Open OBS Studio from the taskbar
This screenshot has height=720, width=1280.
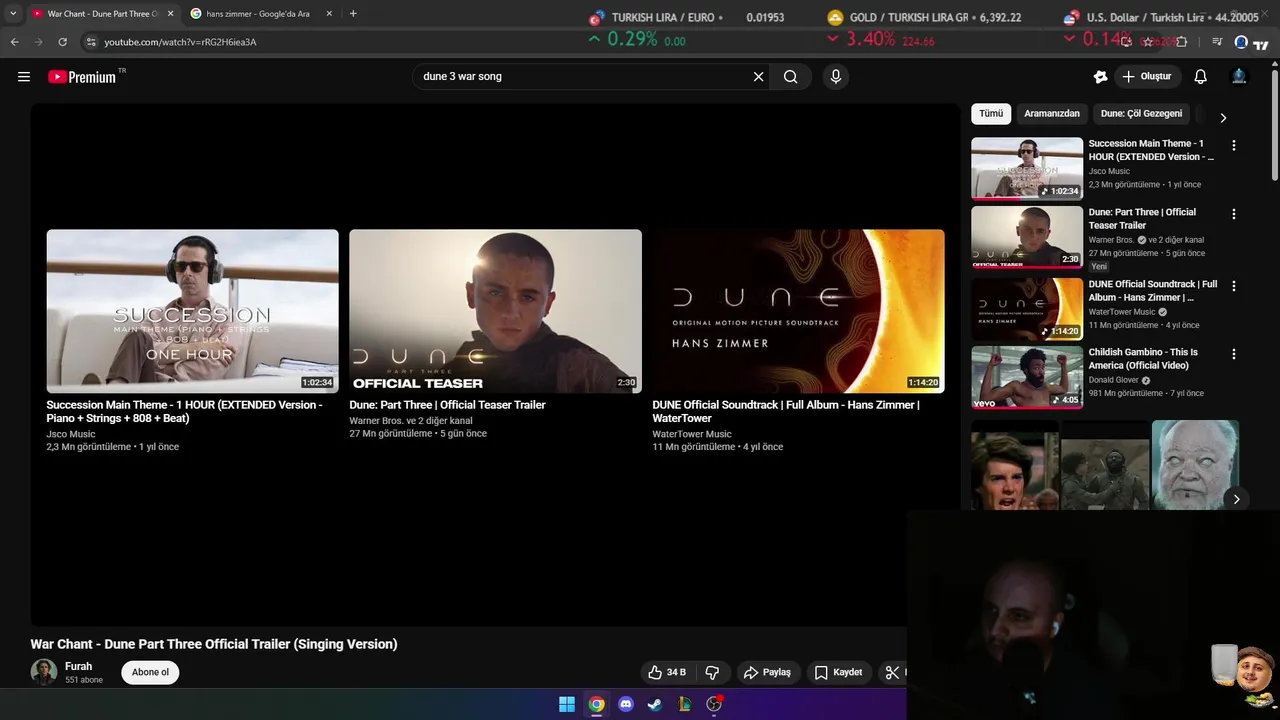pos(714,704)
